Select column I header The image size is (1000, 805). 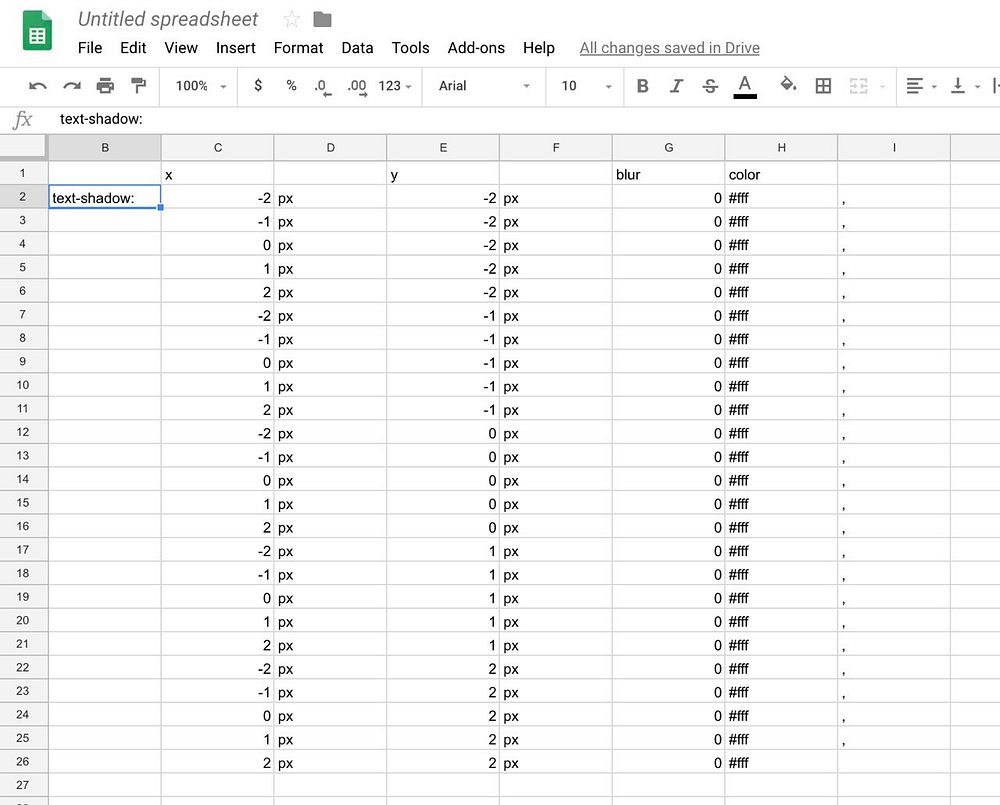tap(894, 147)
